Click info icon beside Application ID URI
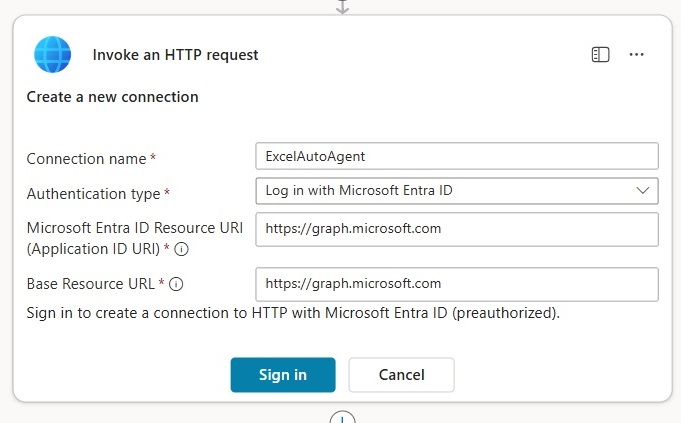681x423 pixels. 182,248
